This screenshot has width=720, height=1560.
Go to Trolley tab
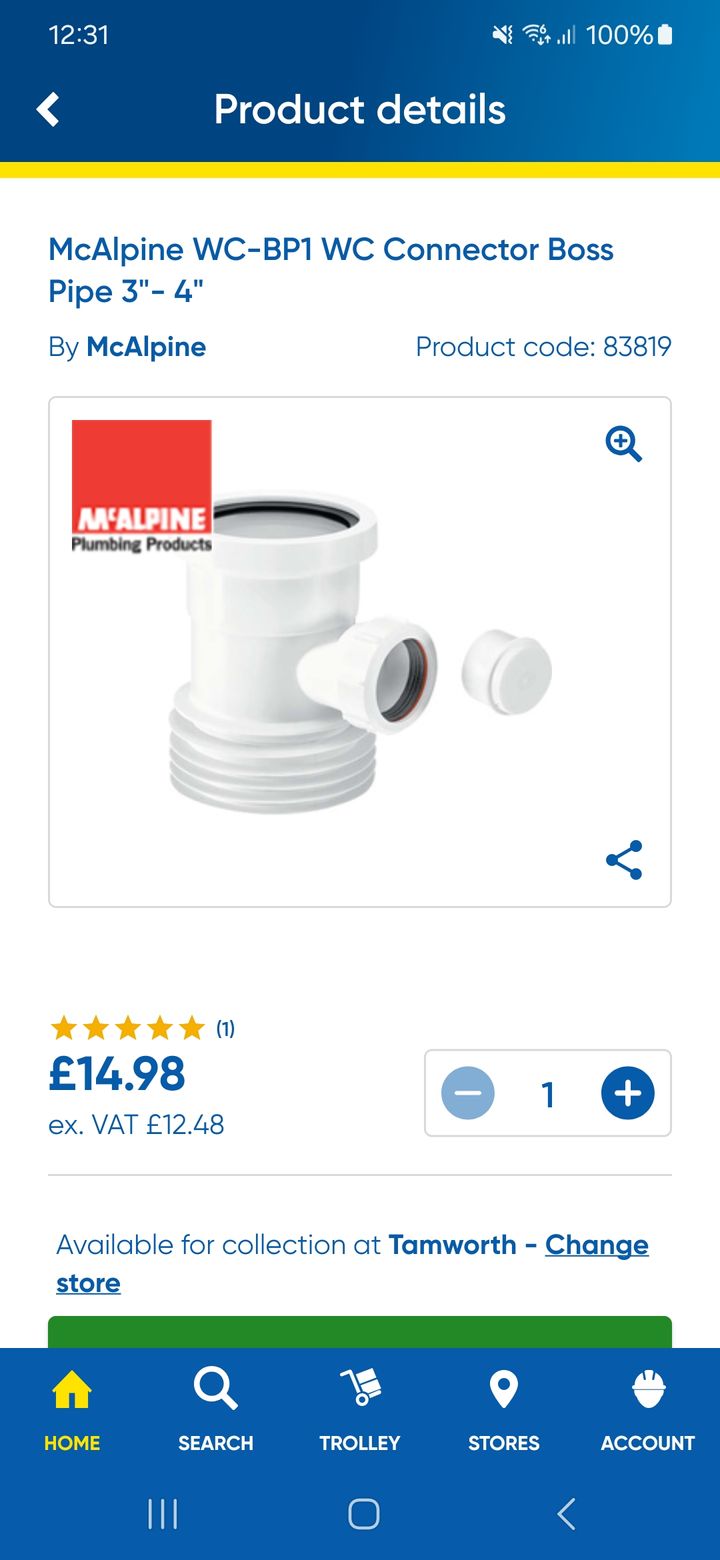click(360, 1411)
